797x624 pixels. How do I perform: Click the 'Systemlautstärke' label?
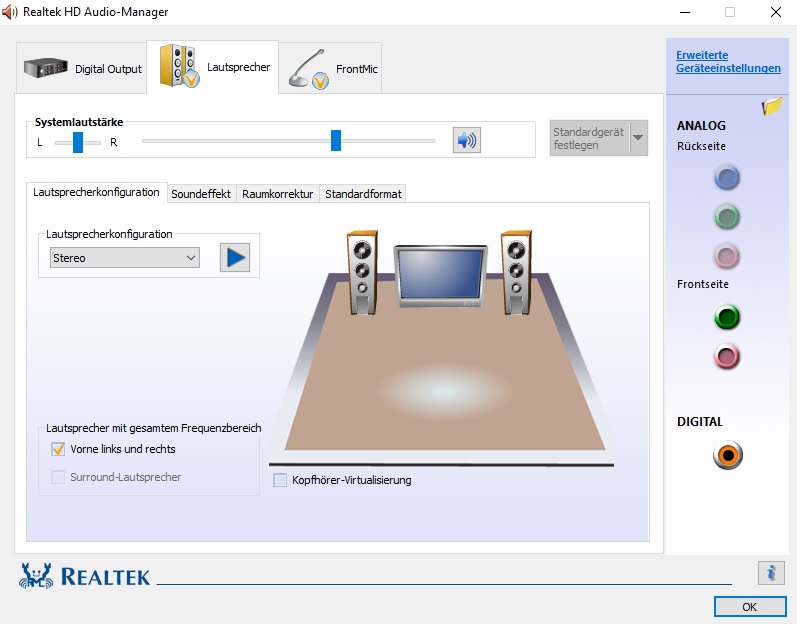click(x=79, y=122)
